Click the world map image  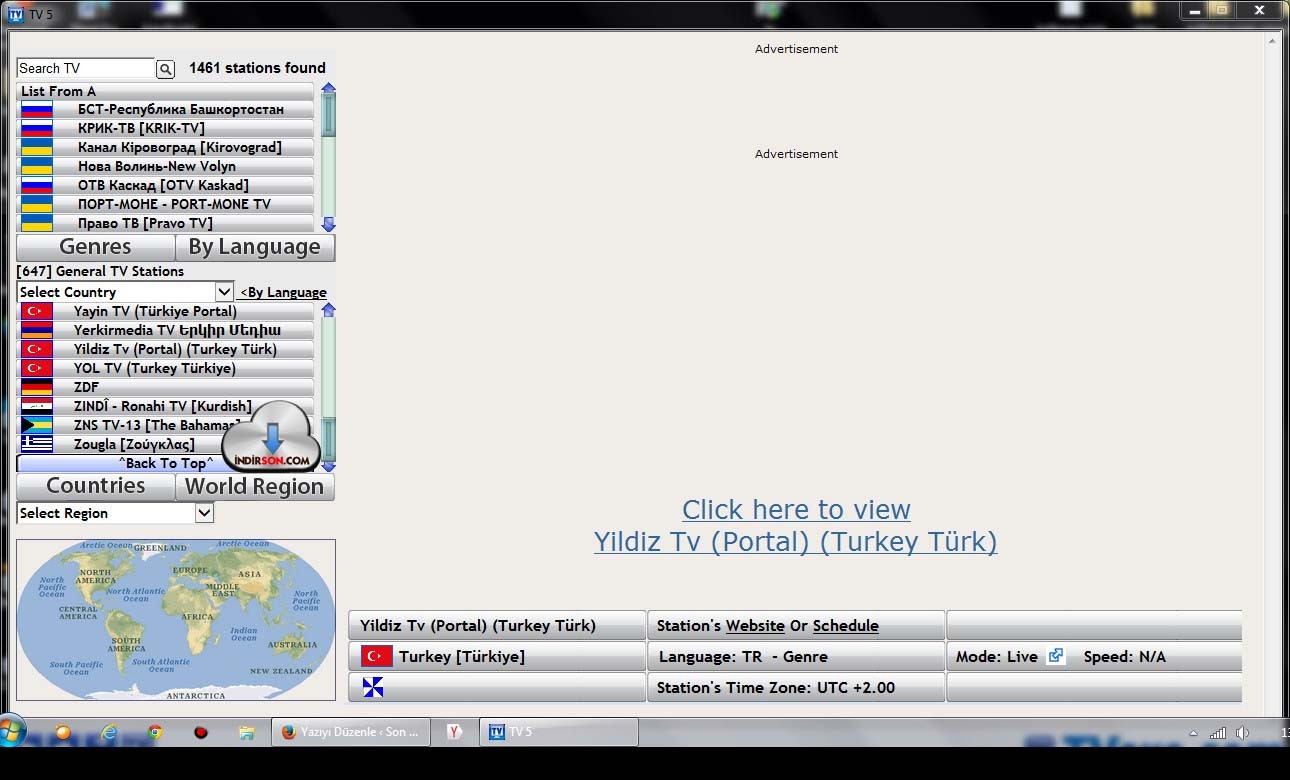pos(176,620)
